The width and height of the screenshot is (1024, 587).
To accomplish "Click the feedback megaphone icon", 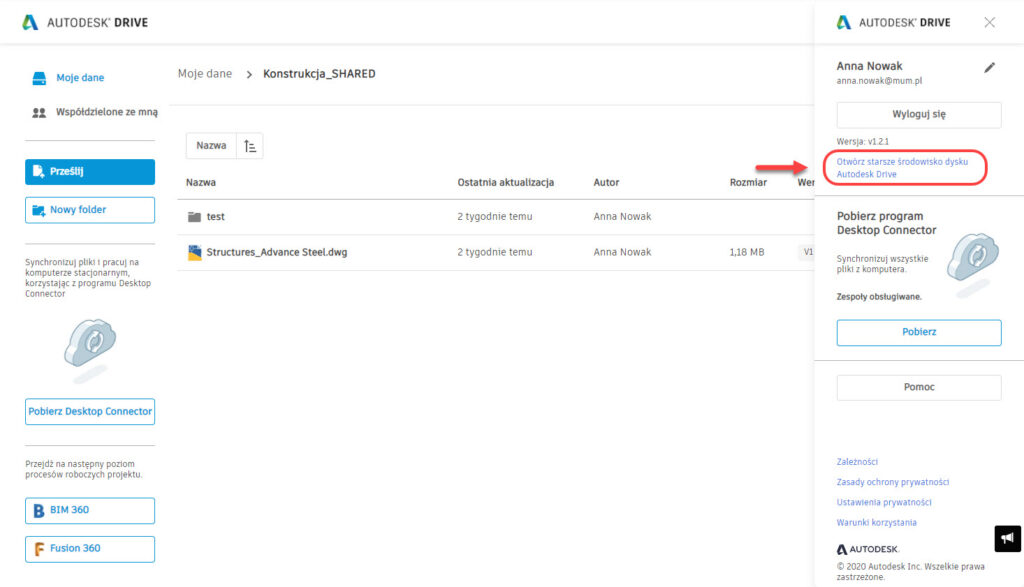I will (x=1007, y=538).
